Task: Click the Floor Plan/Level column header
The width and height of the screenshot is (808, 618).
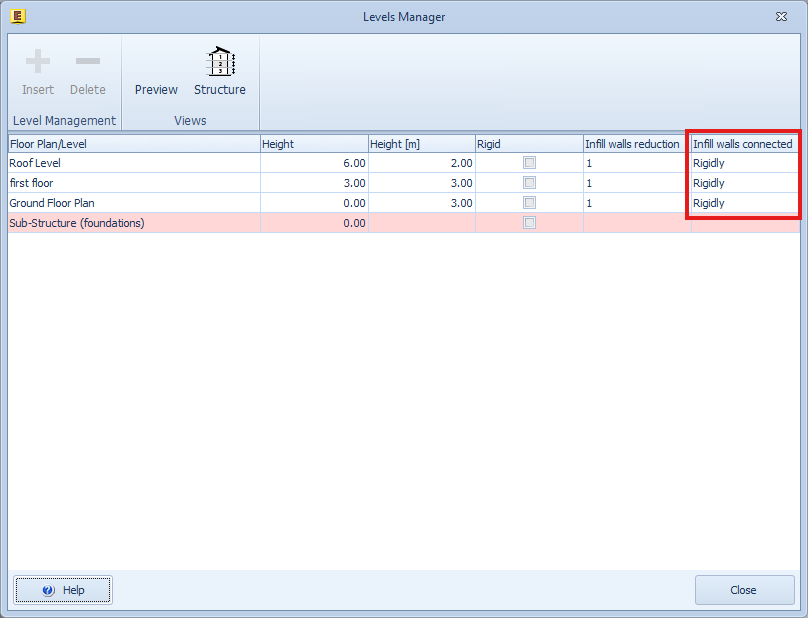Action: [133, 144]
